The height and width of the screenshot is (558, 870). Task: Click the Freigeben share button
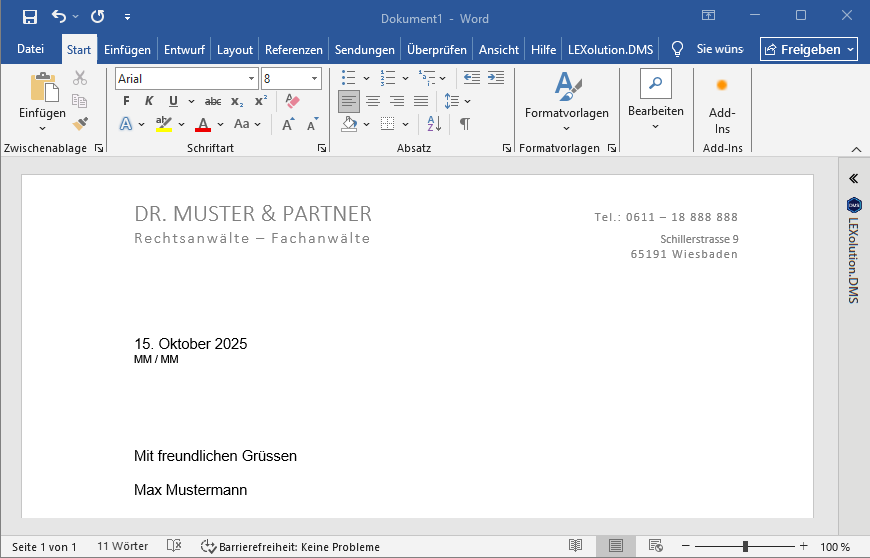(x=808, y=50)
